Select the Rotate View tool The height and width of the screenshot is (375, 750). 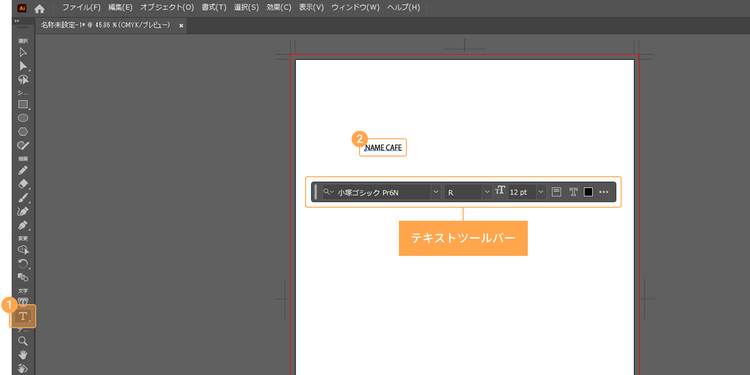click(23, 368)
